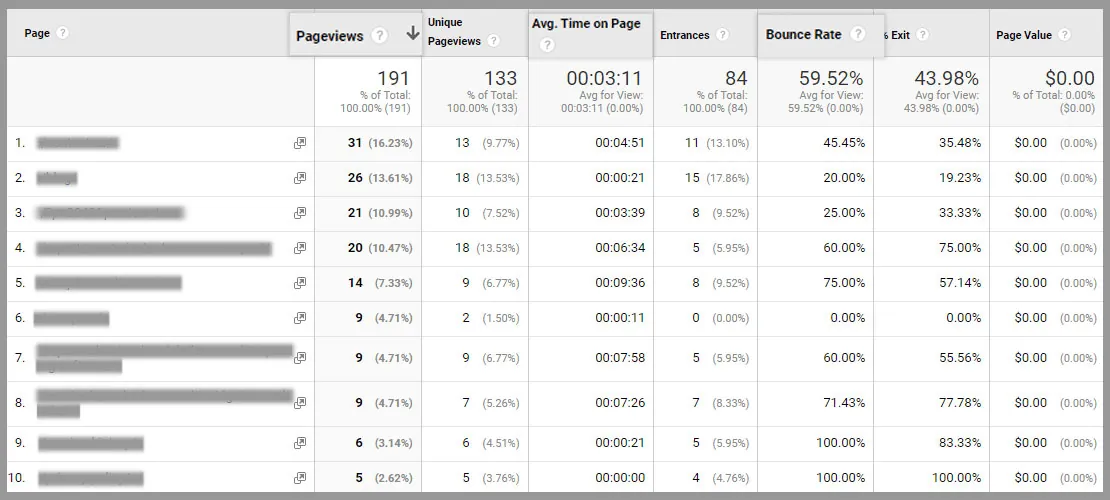The width and height of the screenshot is (1110, 500).
Task: Click the pageviews value 31 (16.23%)
Action: pyautogui.click(x=379, y=143)
